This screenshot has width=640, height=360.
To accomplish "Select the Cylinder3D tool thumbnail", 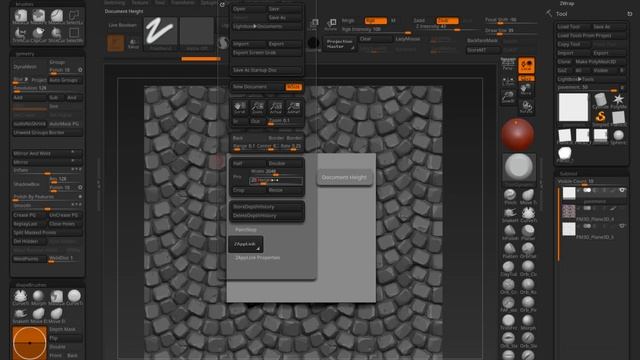I will [600, 100].
